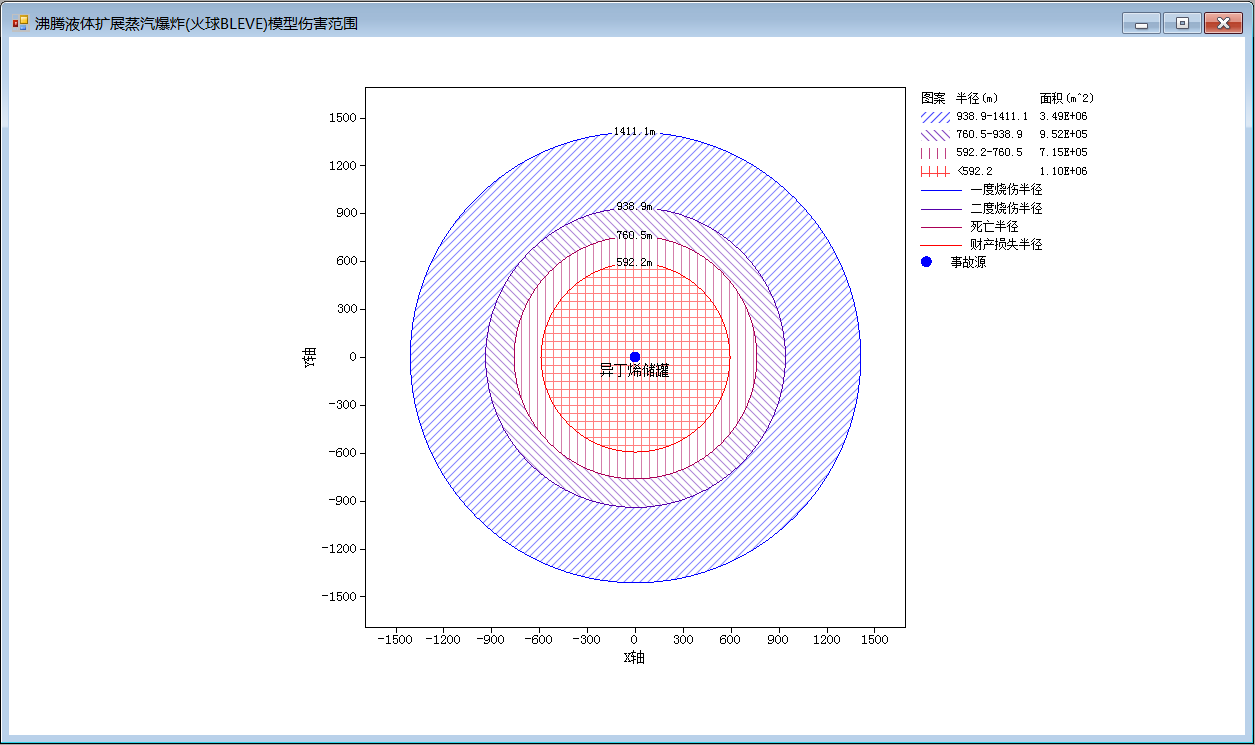This screenshot has width=1255, height=745.
Task: Click the 1411.1m radius label
Action: 634,132
